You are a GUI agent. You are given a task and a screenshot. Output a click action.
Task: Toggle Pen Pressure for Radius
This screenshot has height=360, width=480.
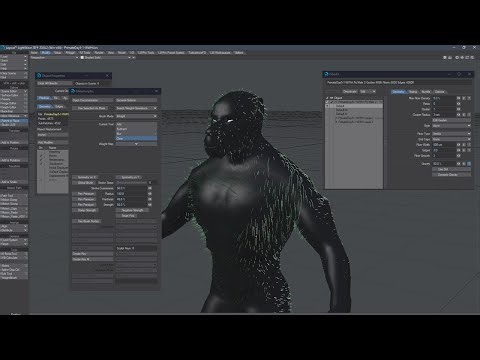pos(84,194)
